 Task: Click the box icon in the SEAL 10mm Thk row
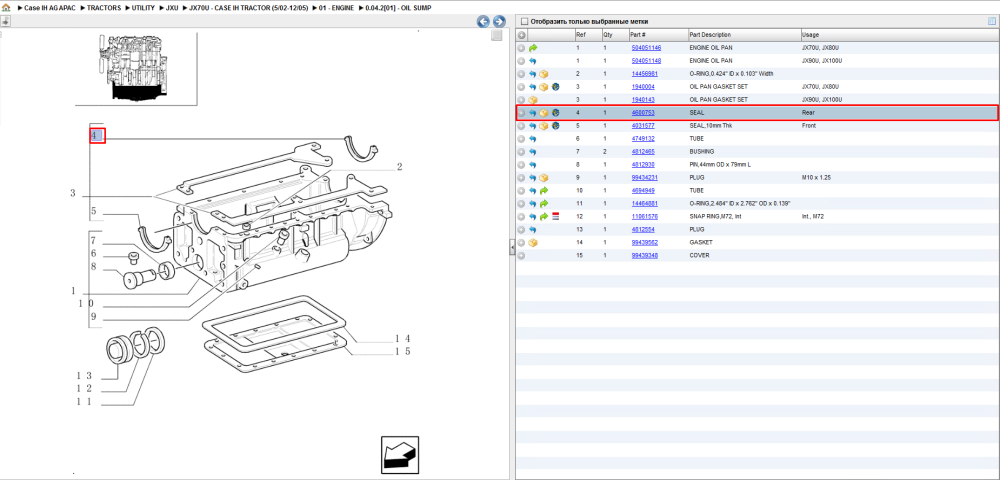pyautogui.click(x=544, y=126)
